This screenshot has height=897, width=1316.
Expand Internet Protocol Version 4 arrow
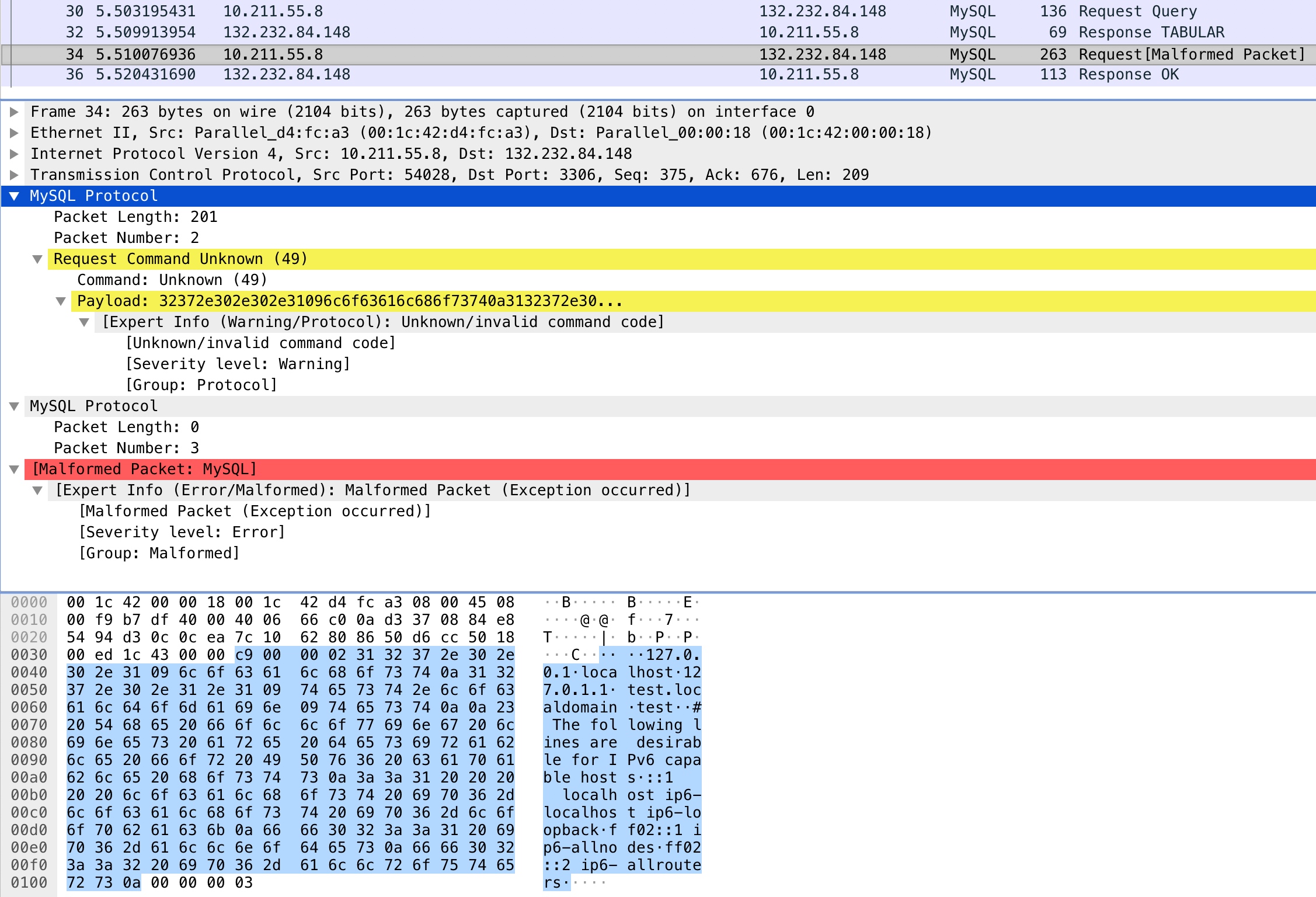[15, 154]
